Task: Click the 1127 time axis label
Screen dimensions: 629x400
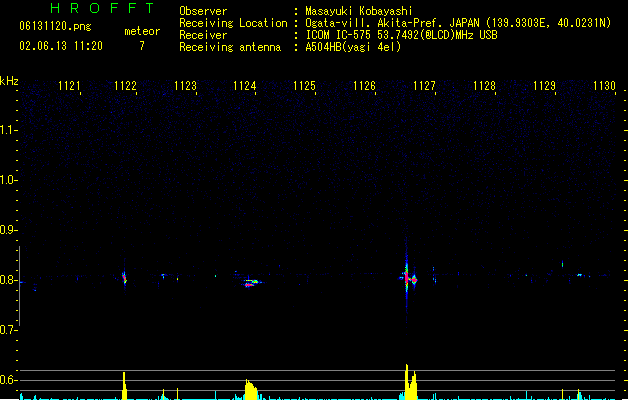Action: pyautogui.click(x=424, y=86)
